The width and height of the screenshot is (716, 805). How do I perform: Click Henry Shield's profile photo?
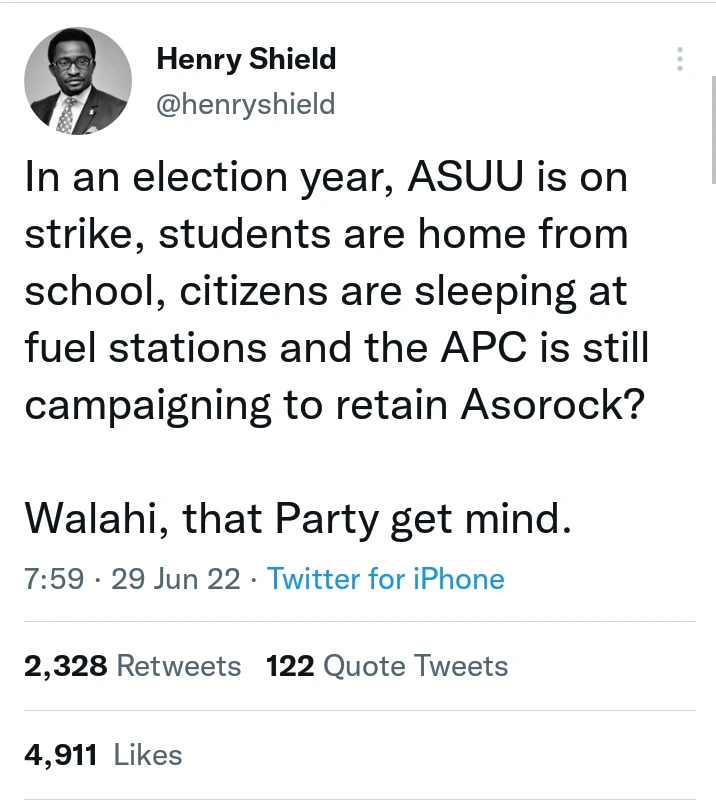(x=78, y=81)
